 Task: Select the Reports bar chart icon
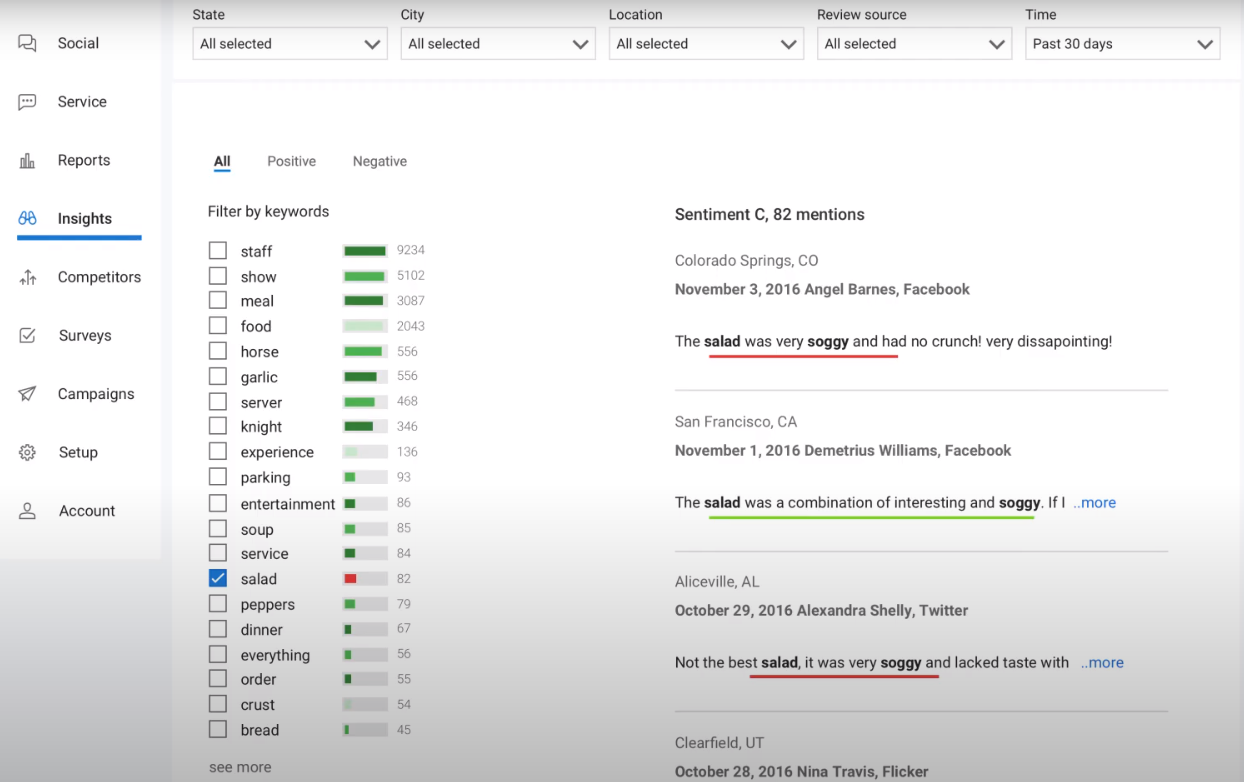tap(27, 161)
